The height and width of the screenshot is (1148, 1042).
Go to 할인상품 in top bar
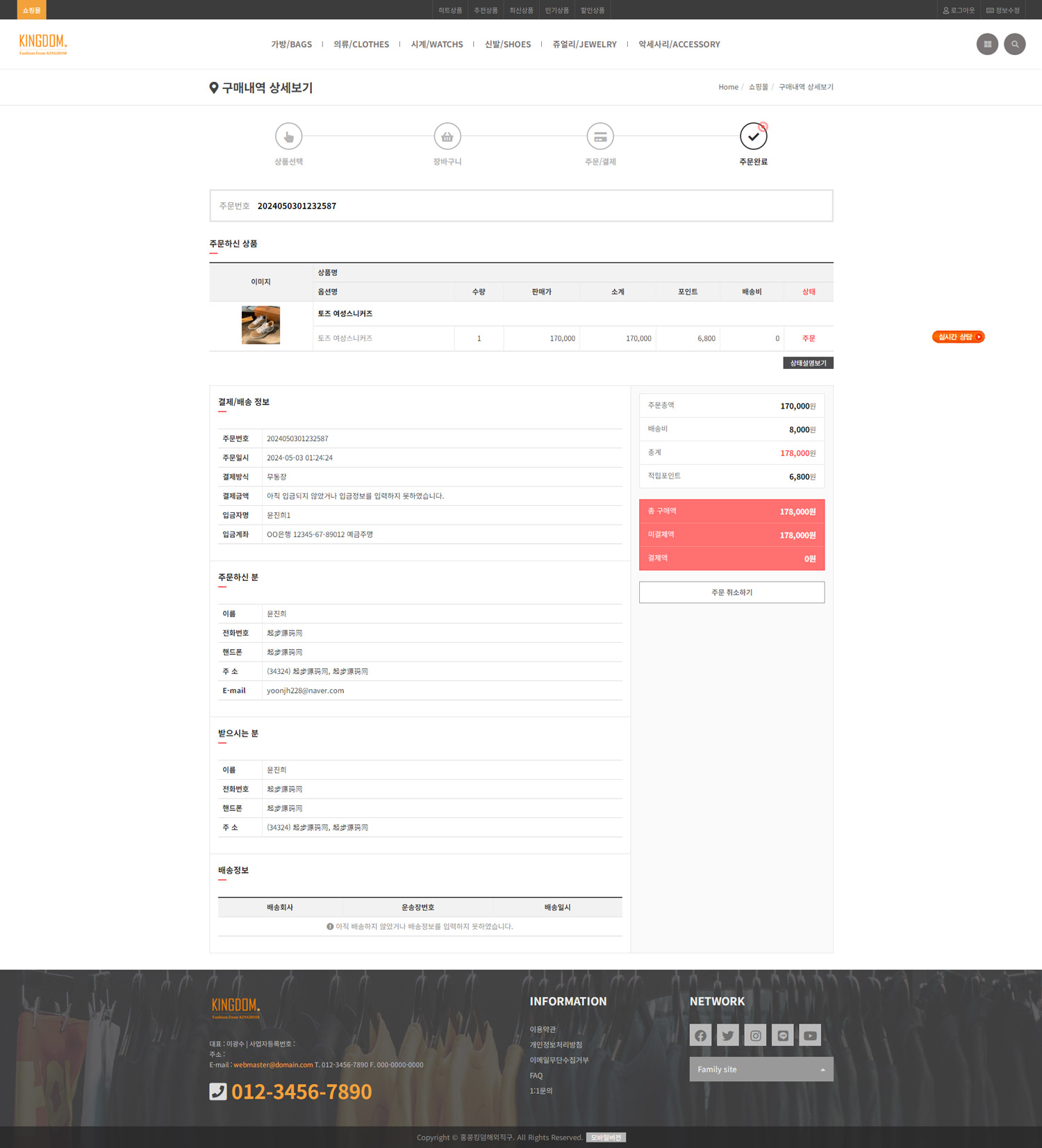593,10
